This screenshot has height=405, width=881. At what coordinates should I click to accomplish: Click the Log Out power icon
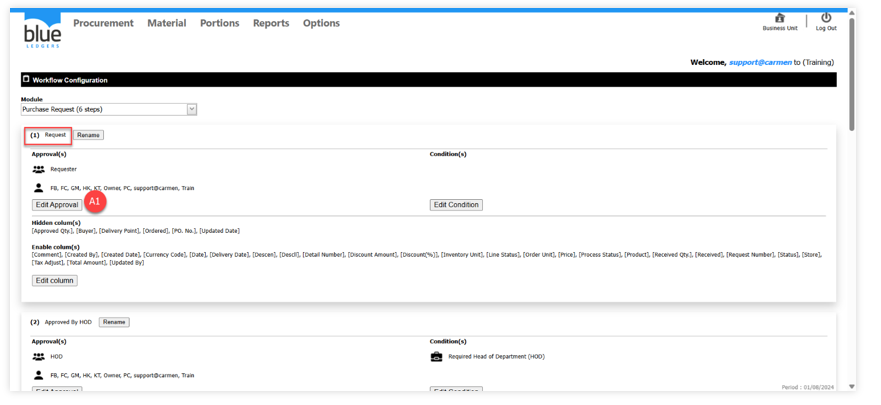pyautogui.click(x=825, y=18)
